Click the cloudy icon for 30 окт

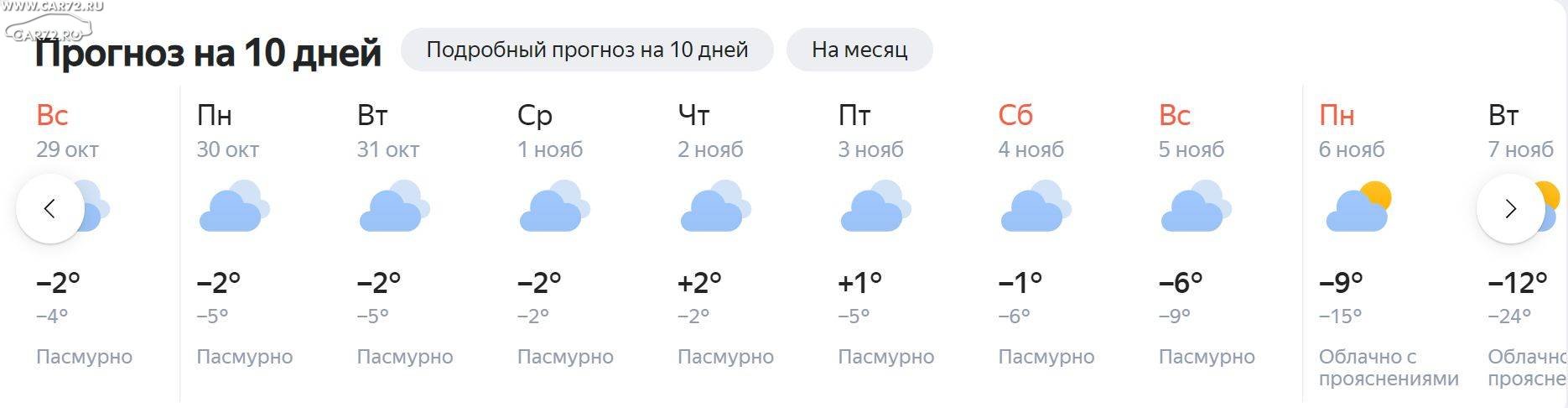click(234, 206)
